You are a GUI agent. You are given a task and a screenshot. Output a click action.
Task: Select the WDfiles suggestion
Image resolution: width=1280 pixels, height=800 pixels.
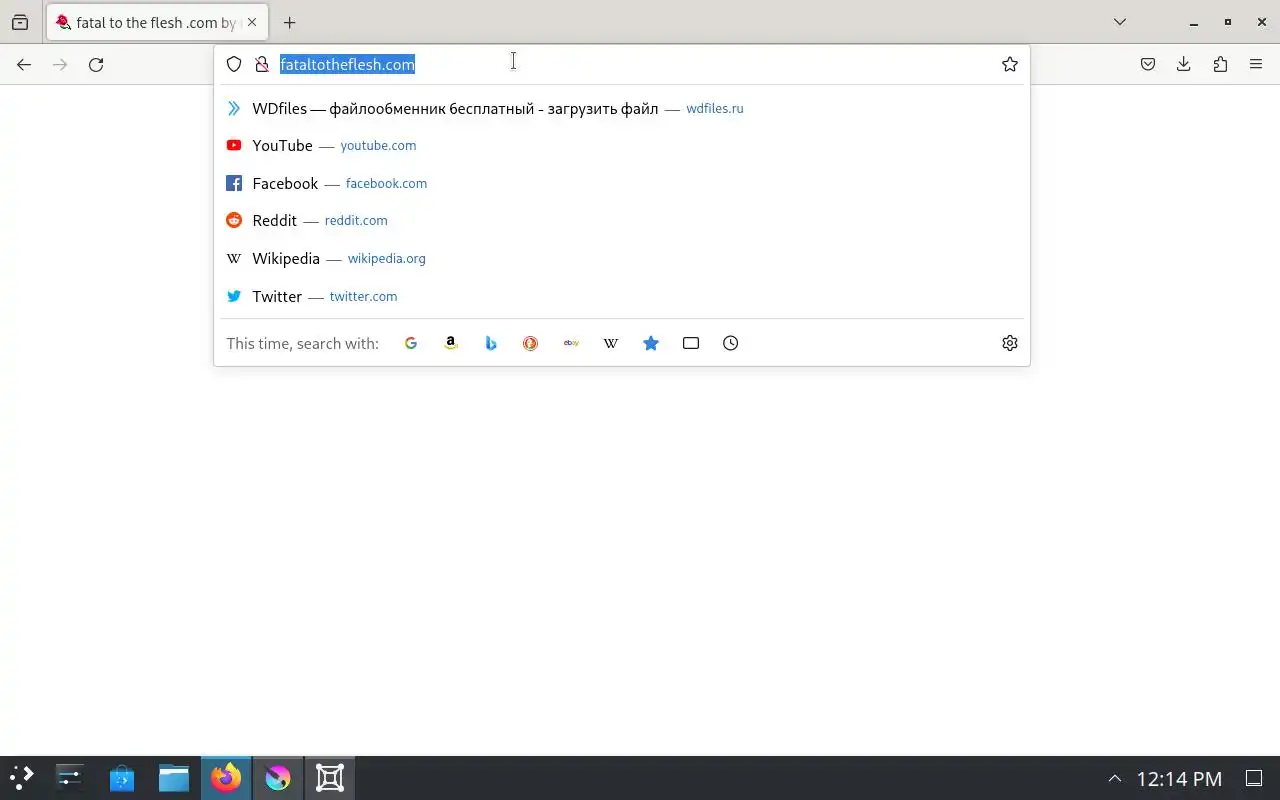point(622,108)
